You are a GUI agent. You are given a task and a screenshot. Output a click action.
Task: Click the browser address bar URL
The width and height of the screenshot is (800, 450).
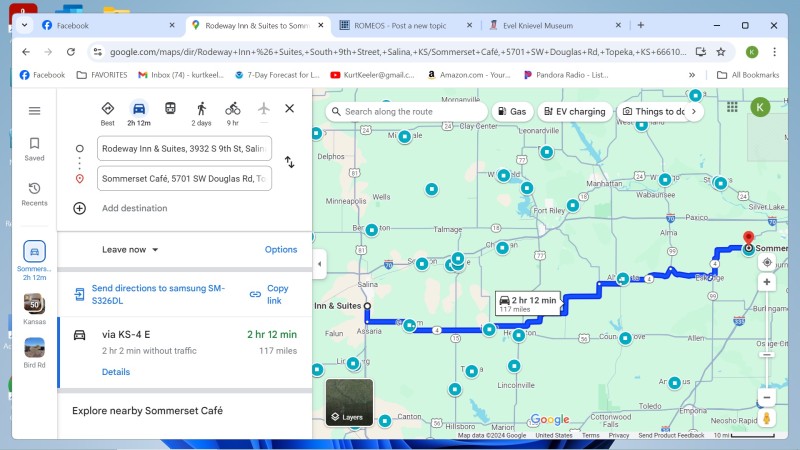398,52
